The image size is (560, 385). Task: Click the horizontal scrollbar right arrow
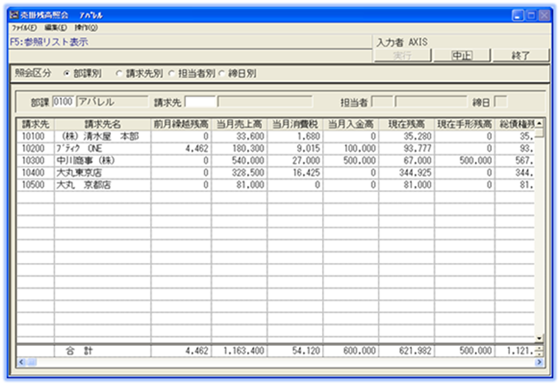539,362
